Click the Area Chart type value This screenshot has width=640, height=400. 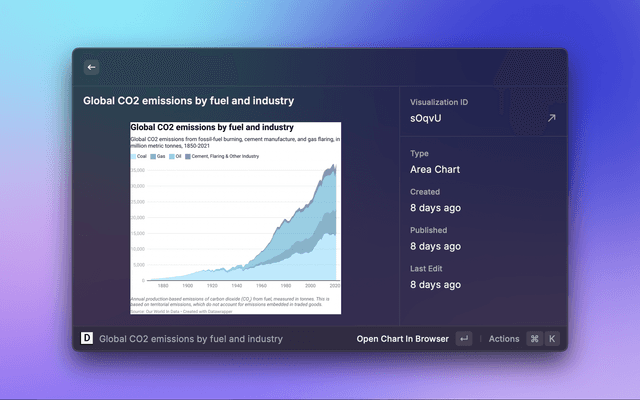435,169
